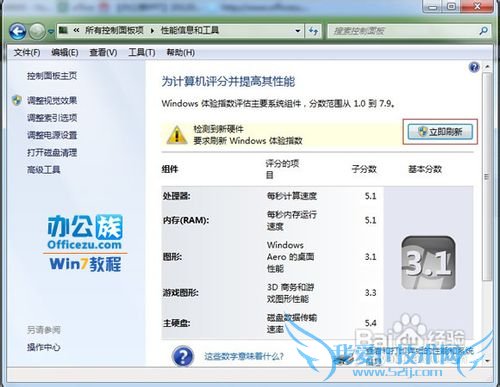Click the refresh address bar button
The height and width of the screenshot is (387, 500).
coord(313,31)
